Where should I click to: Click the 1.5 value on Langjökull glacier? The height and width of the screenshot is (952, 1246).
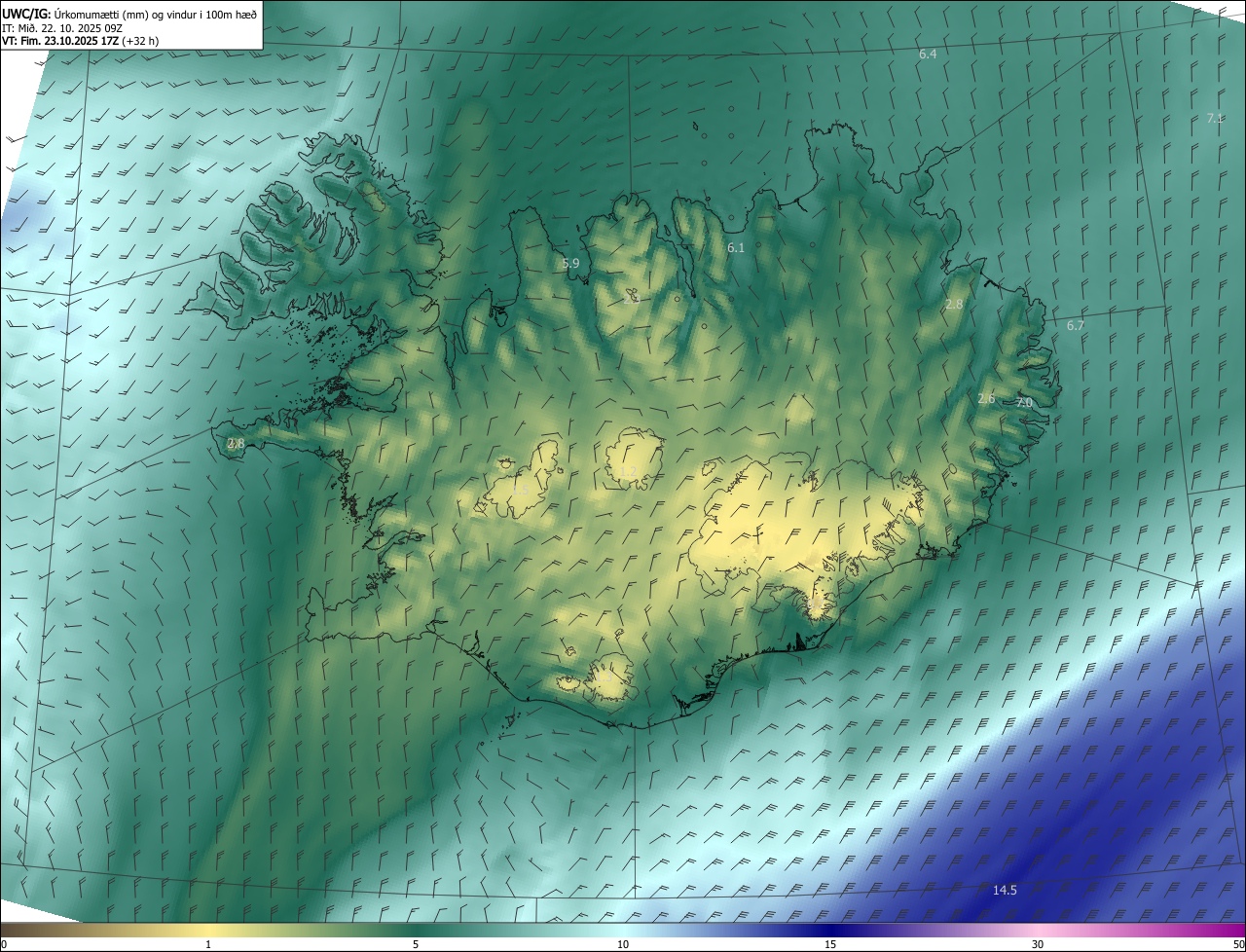(x=521, y=489)
